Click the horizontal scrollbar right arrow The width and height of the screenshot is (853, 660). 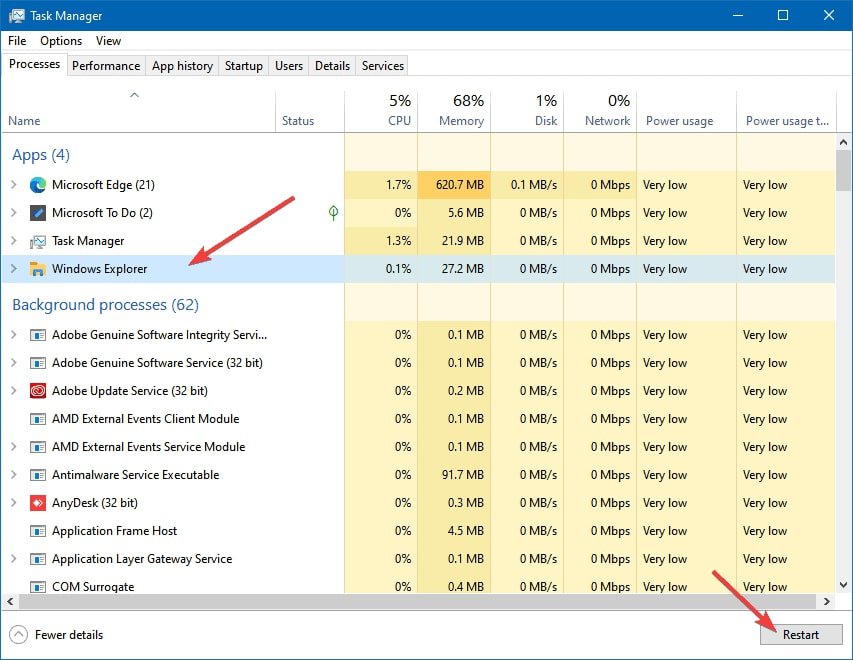[x=827, y=601]
